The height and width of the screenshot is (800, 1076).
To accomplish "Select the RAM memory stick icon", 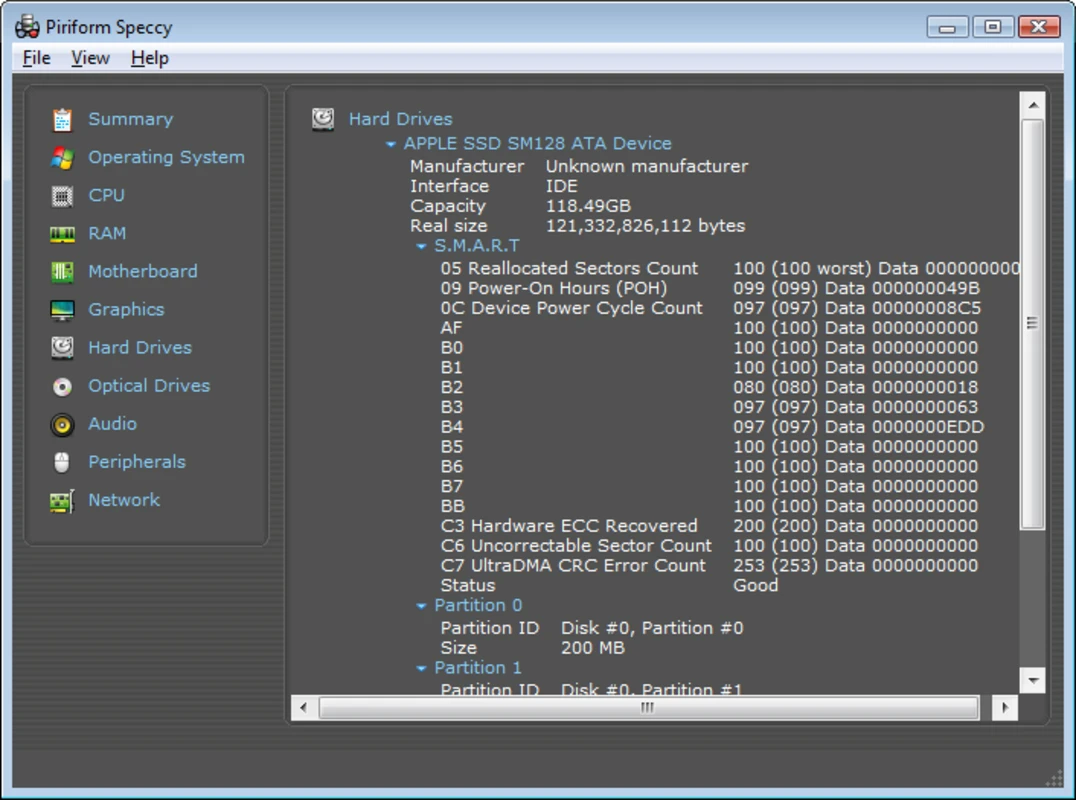I will coord(63,233).
